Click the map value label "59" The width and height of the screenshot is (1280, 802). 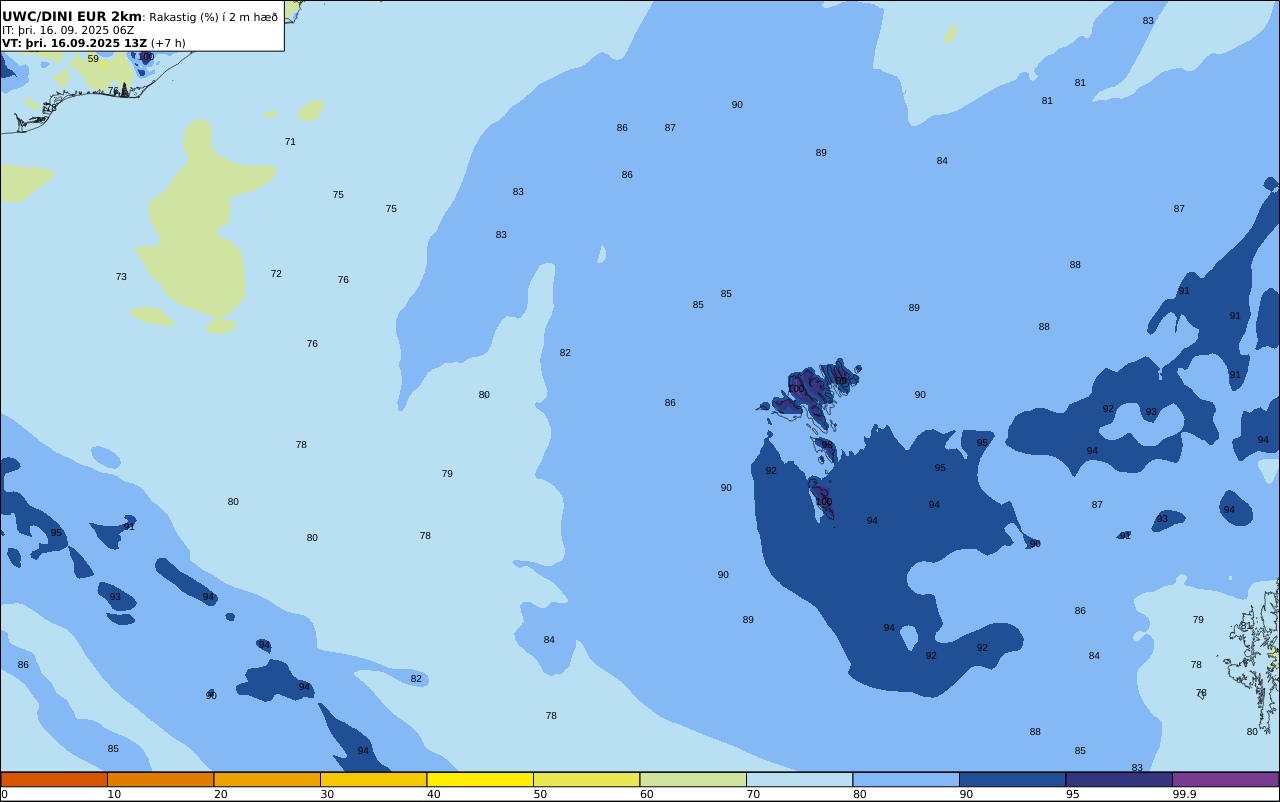point(93,59)
